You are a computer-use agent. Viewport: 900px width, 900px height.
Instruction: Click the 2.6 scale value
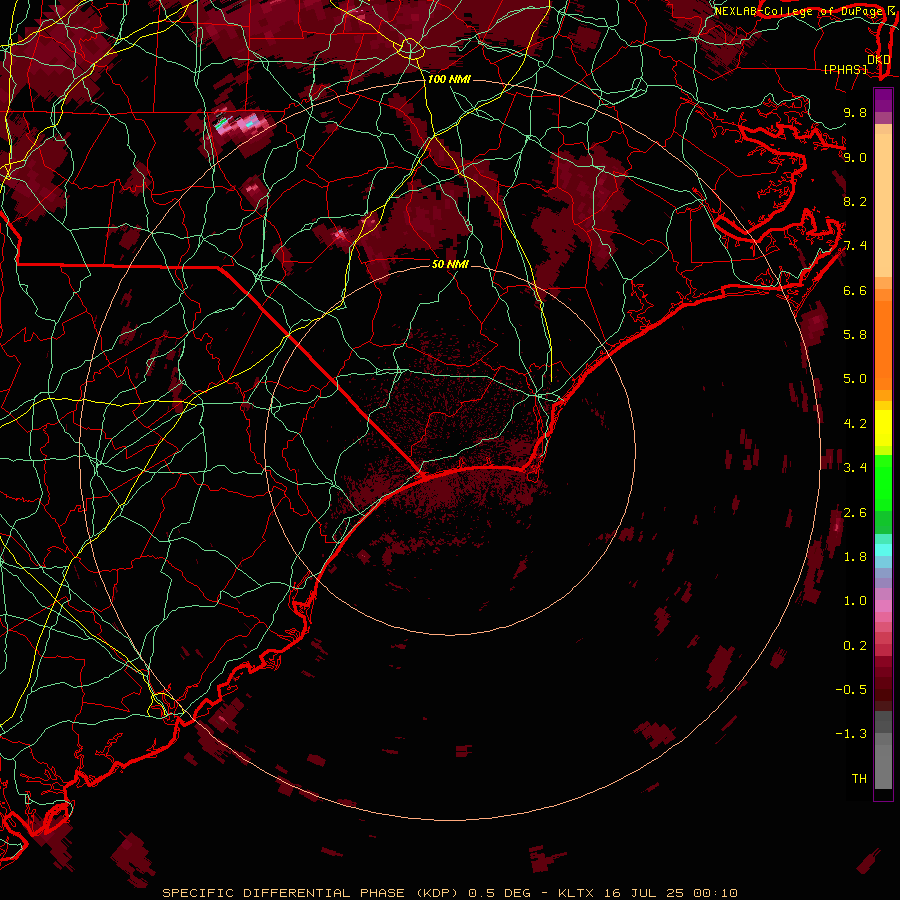pos(855,512)
